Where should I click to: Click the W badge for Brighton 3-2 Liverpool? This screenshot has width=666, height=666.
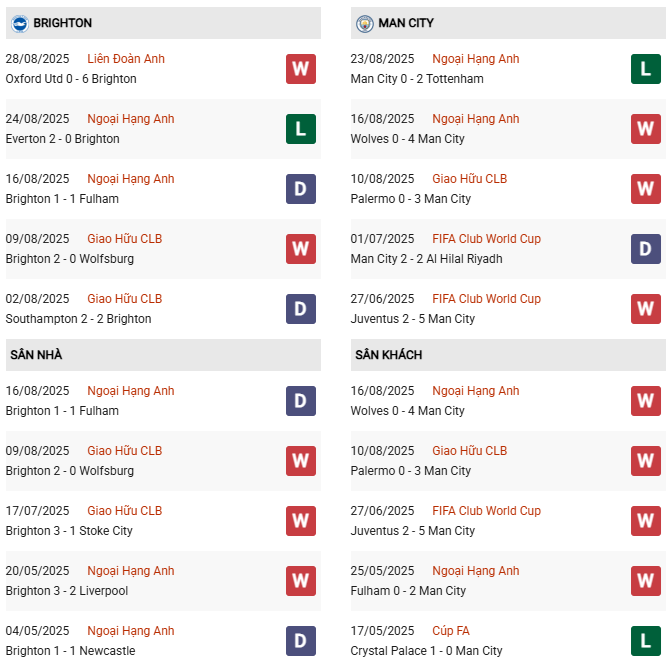click(301, 581)
